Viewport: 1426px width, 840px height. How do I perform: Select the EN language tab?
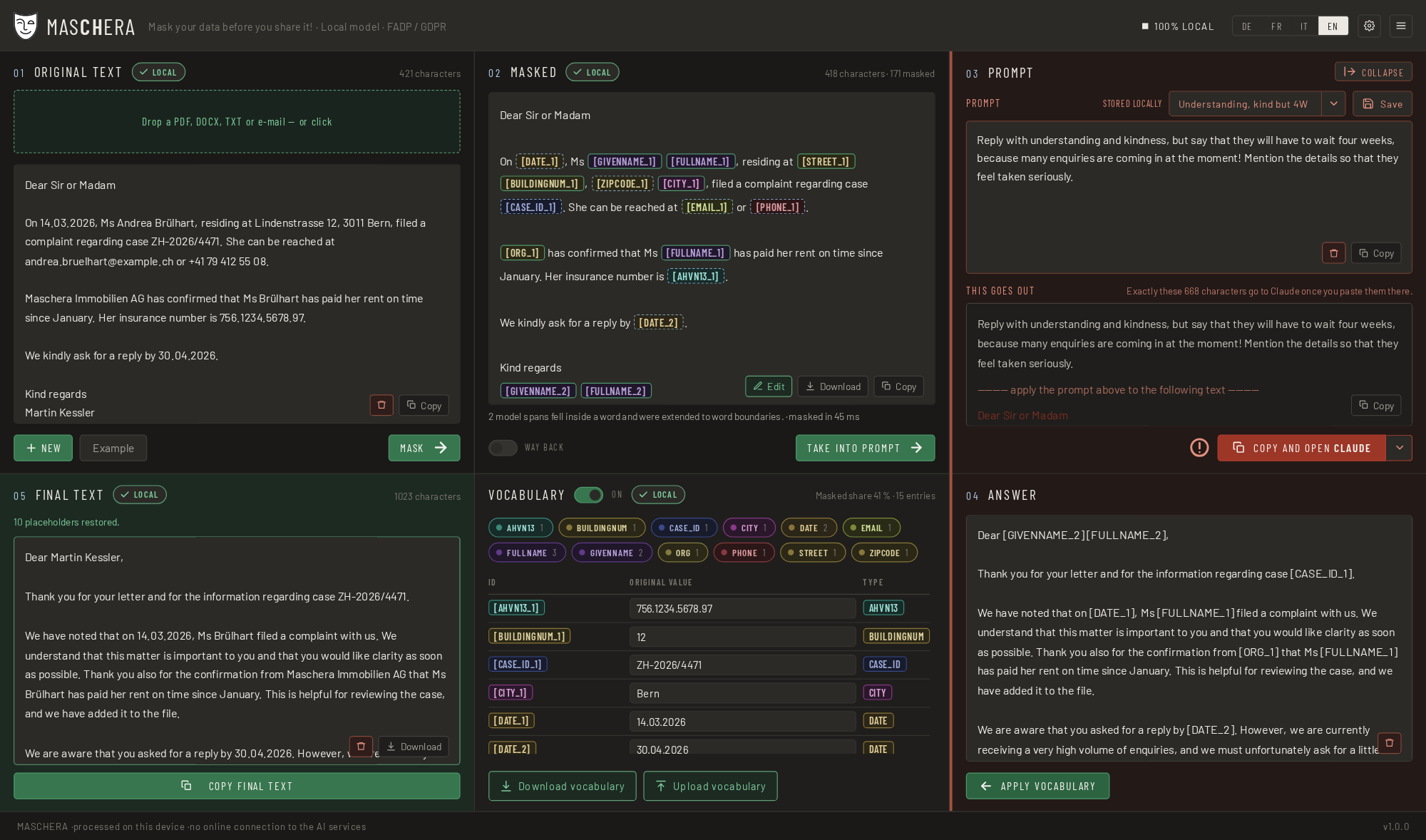coord(1333,26)
